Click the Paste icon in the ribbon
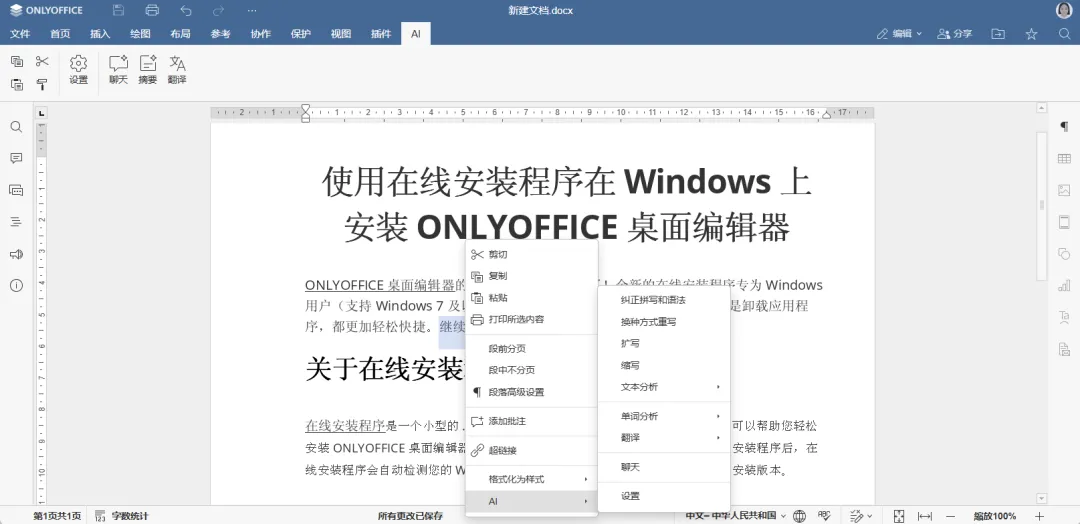1080x524 pixels. [17, 84]
